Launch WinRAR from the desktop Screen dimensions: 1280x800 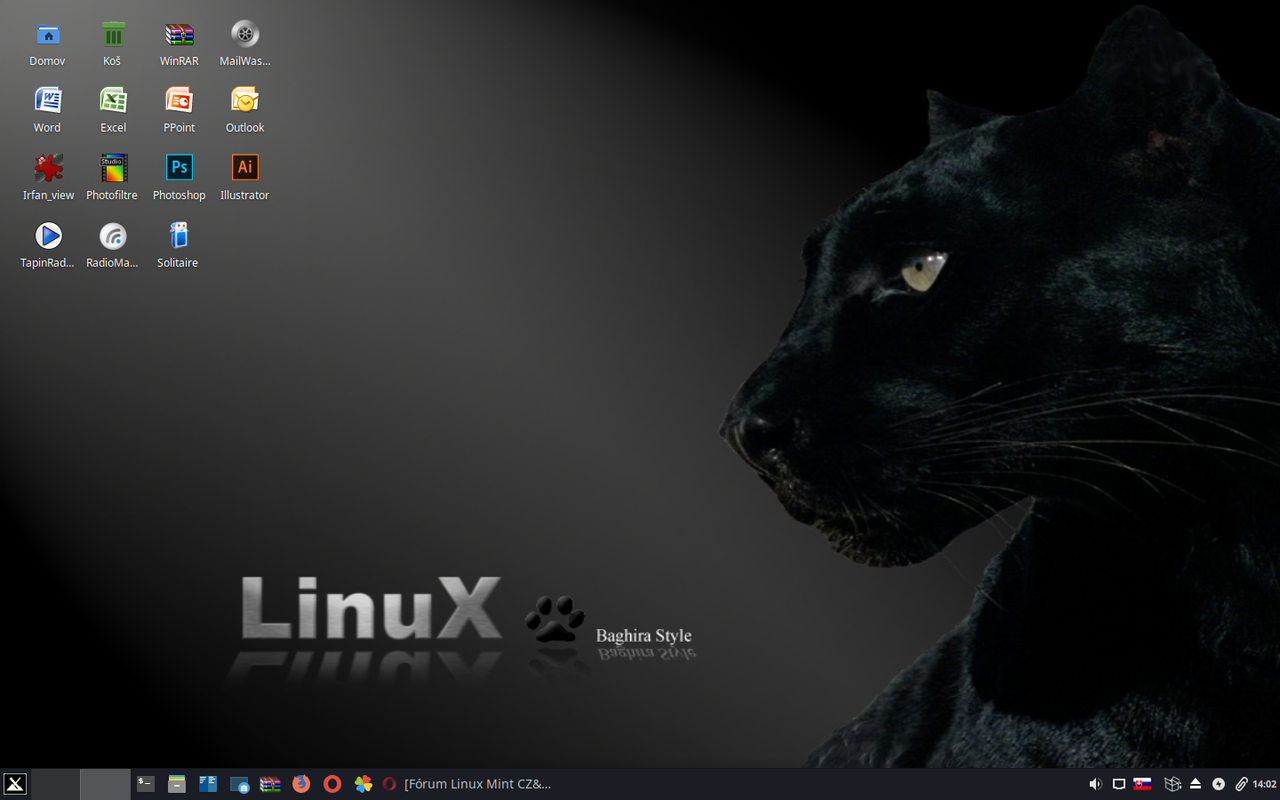coord(179,44)
